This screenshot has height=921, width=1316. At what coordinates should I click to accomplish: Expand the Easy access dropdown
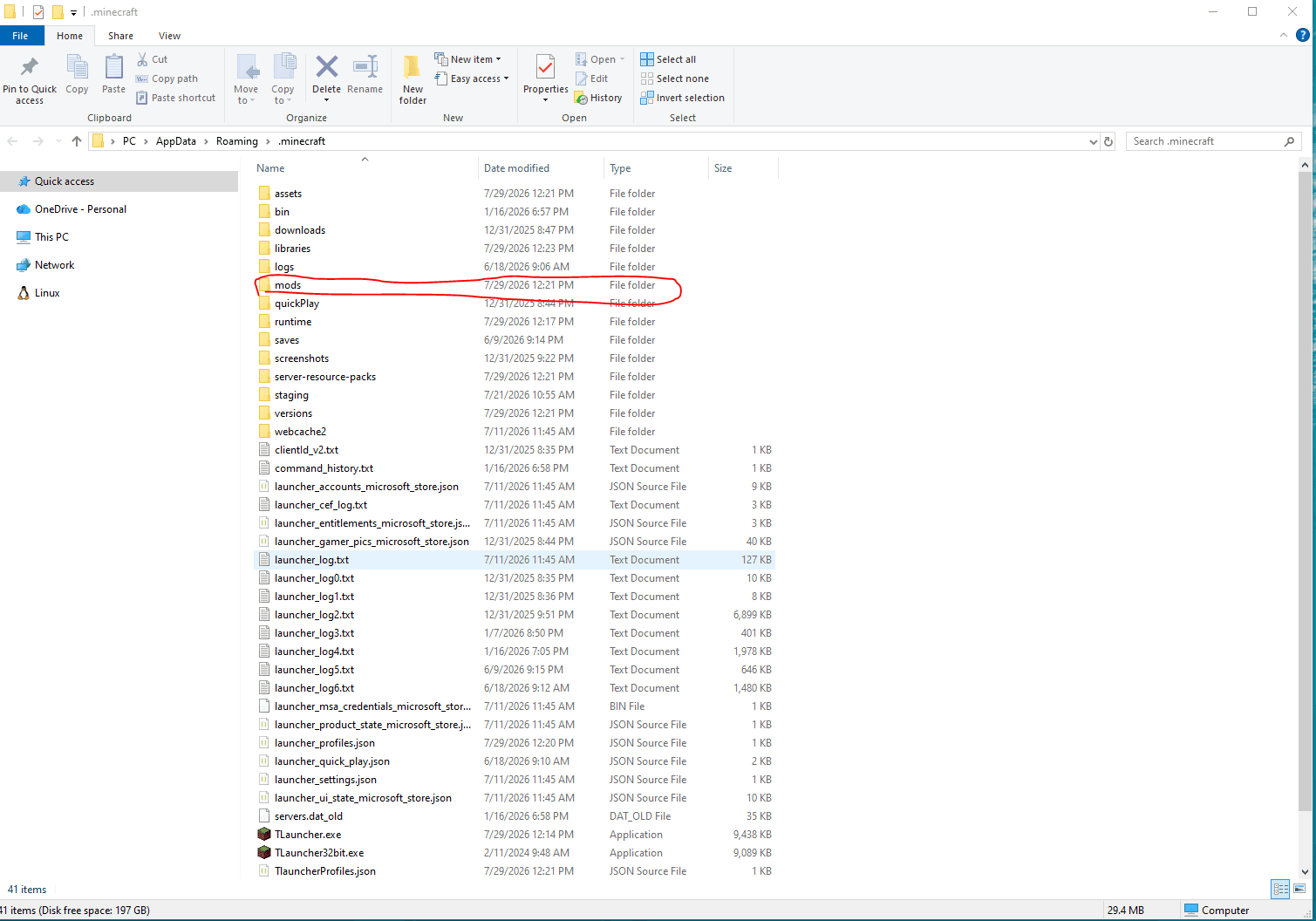tap(506, 78)
